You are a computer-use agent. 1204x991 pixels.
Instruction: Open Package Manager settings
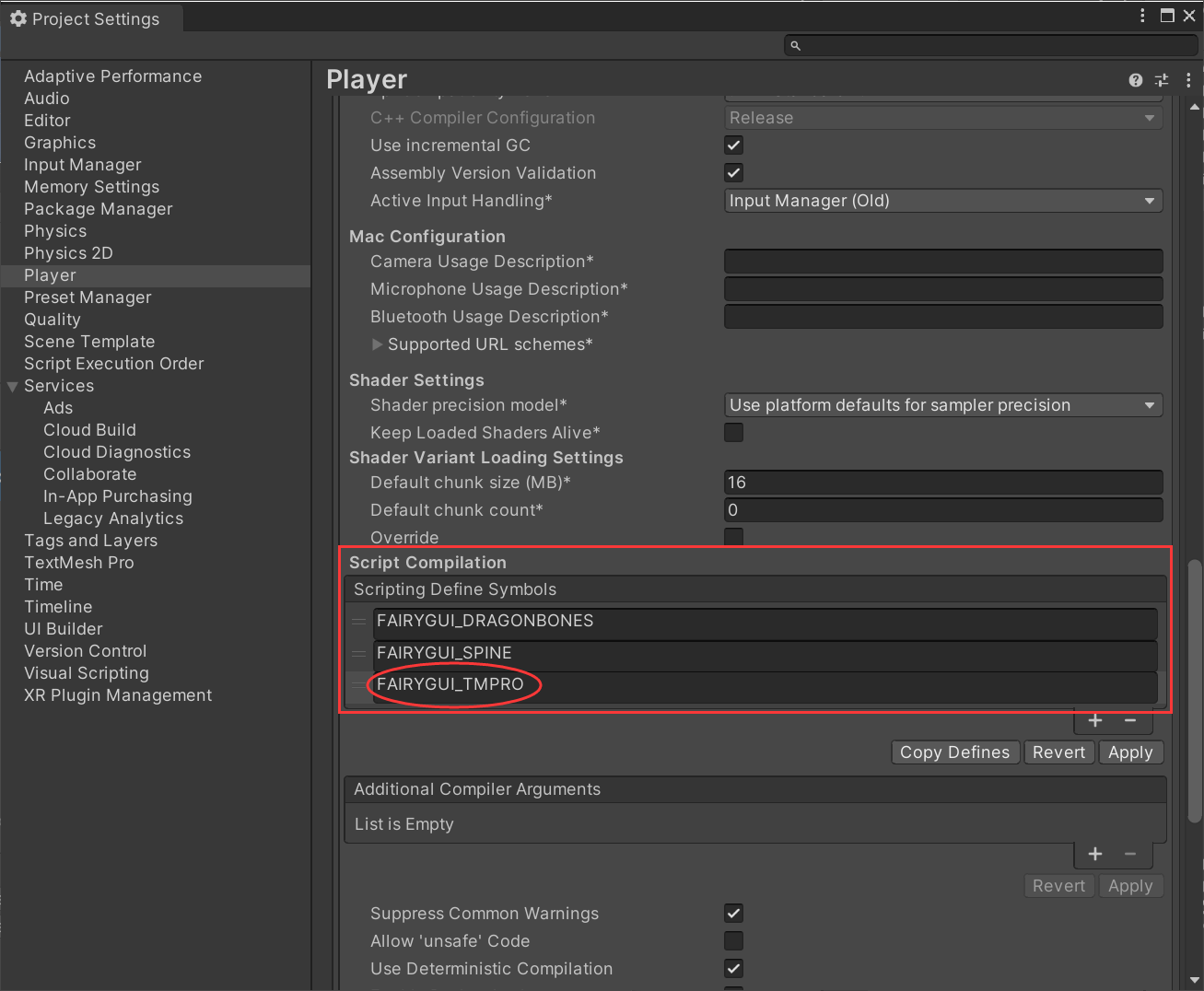99,209
